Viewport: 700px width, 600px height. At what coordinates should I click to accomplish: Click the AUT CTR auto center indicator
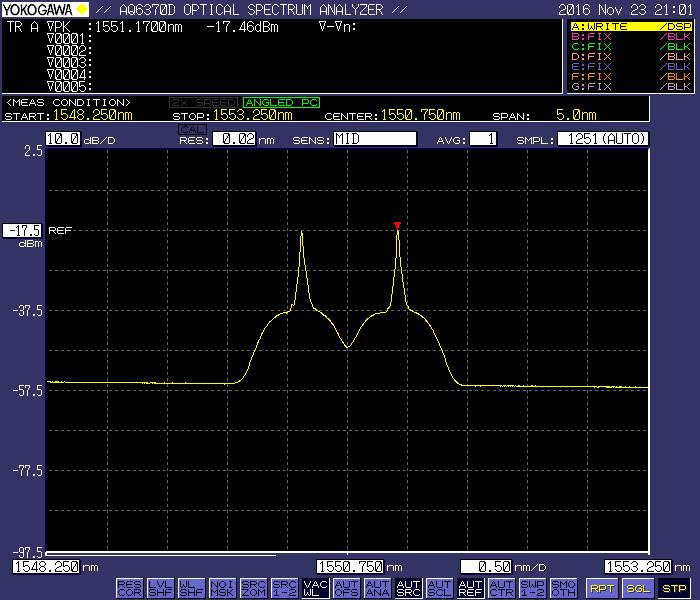tap(502, 588)
